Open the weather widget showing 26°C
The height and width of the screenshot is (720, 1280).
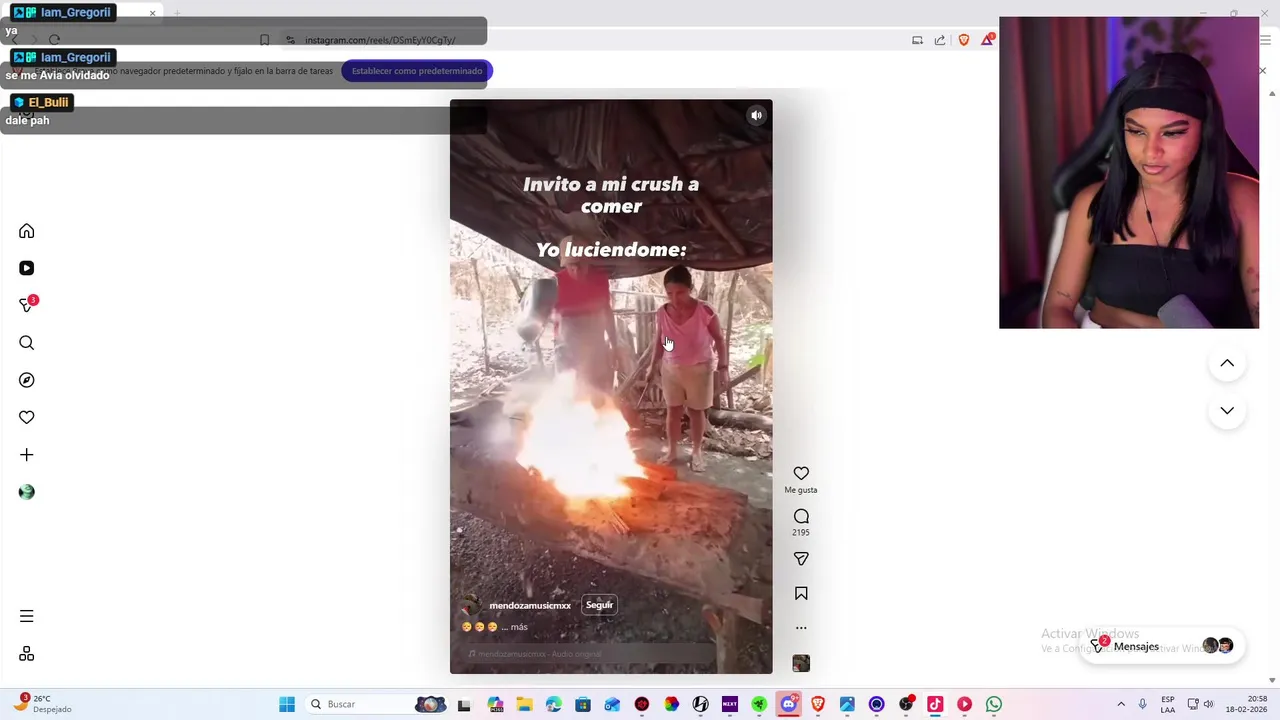[x=44, y=704]
